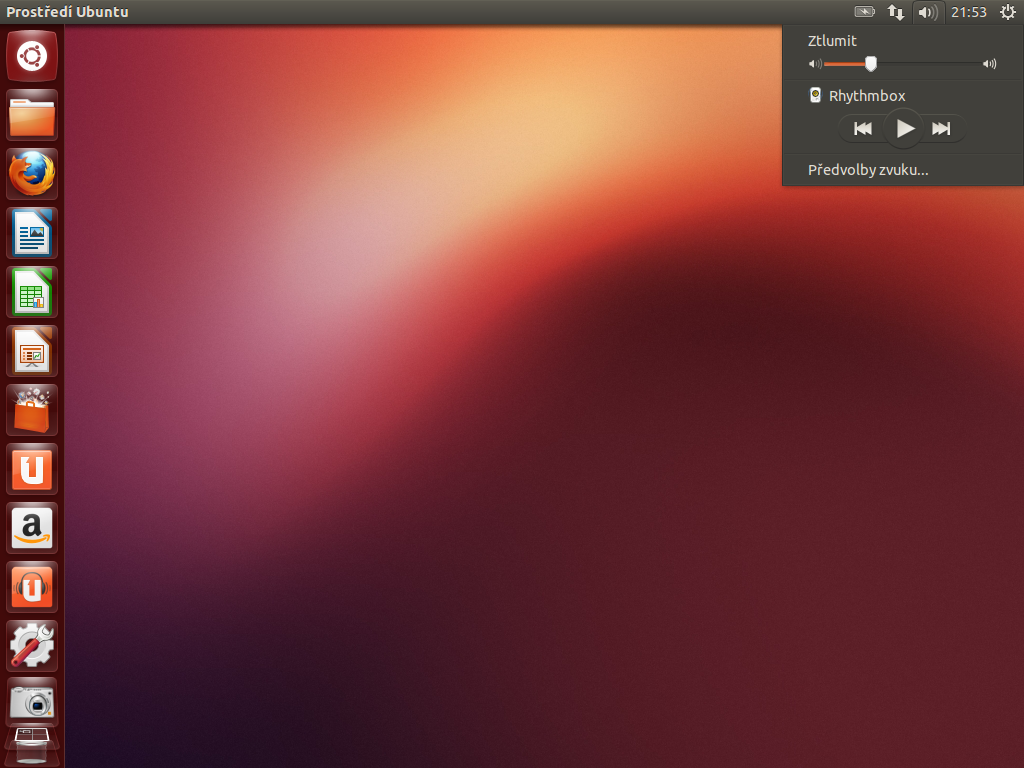1024x768 pixels.
Task: Close the sound menu via speaker indicator
Action: point(928,12)
